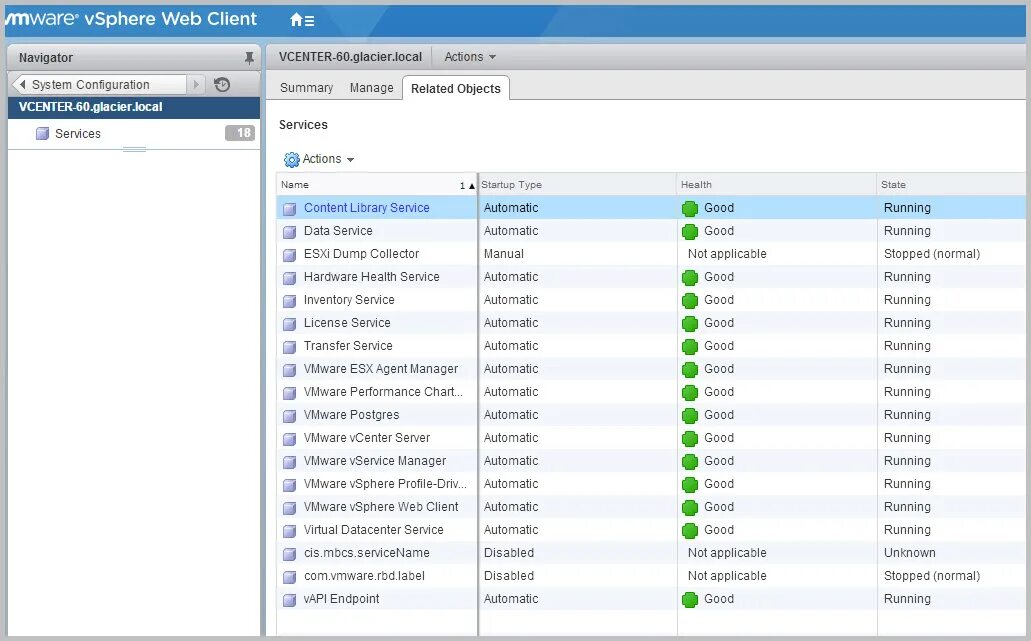
Task: Click the VMware Postgres row icon
Action: point(289,416)
